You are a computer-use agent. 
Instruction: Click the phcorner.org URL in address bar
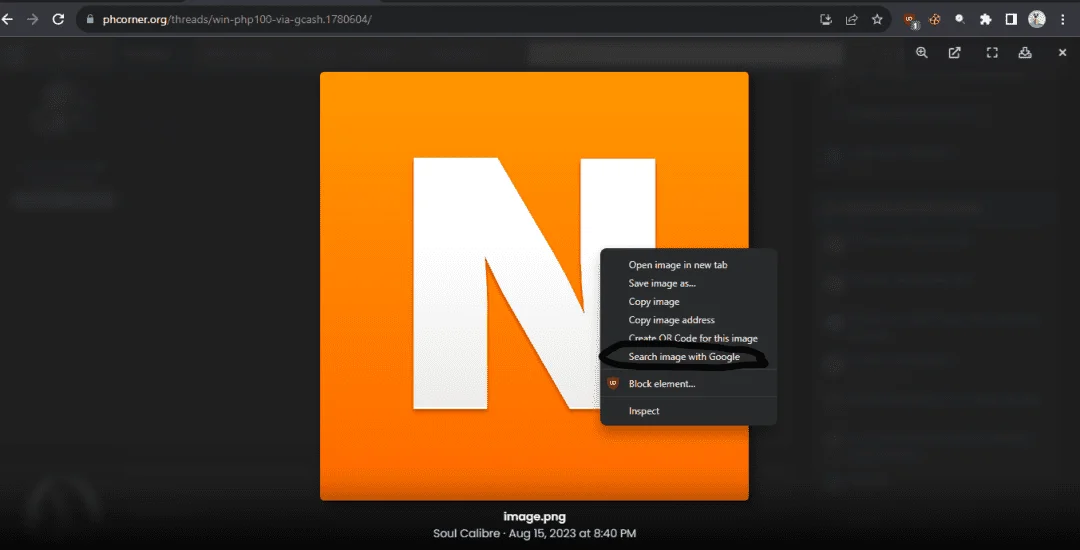[x=237, y=19]
